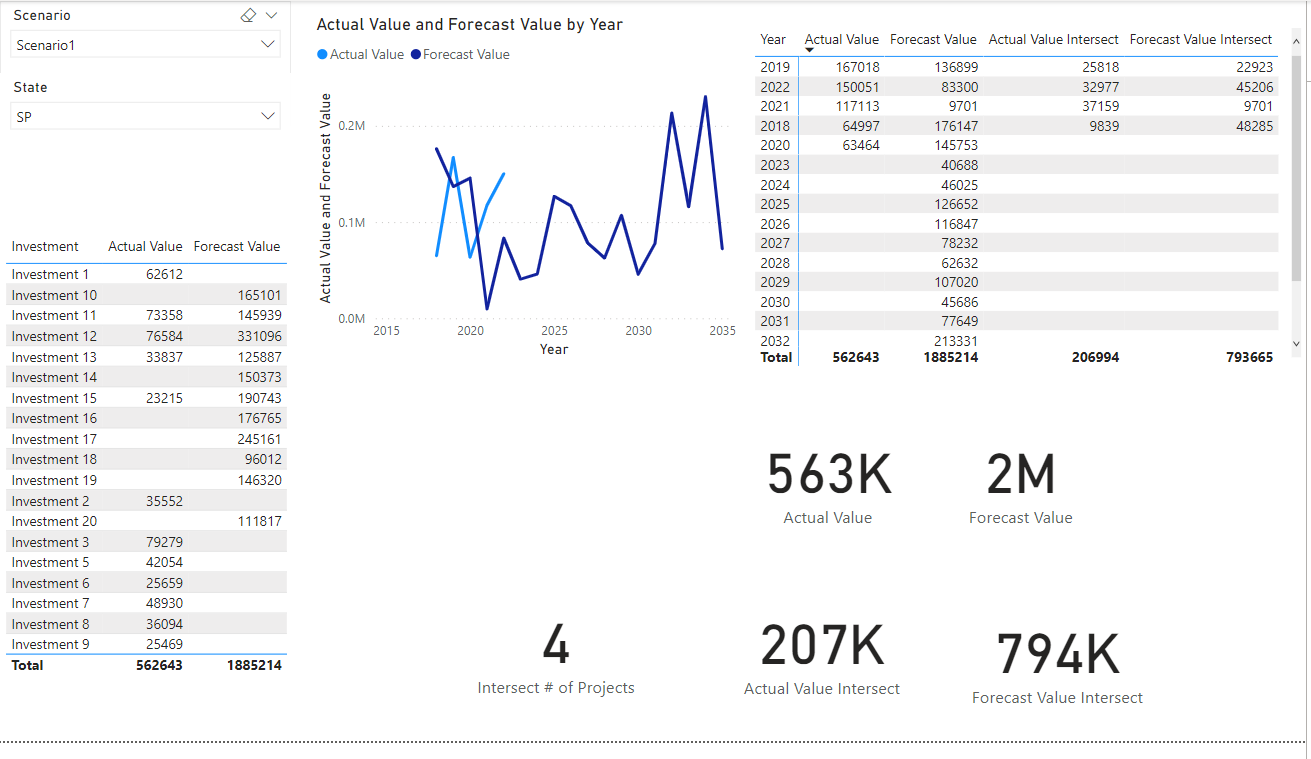Click the 167018 actual value cell
This screenshot has width=1311, height=759.
(x=857, y=67)
